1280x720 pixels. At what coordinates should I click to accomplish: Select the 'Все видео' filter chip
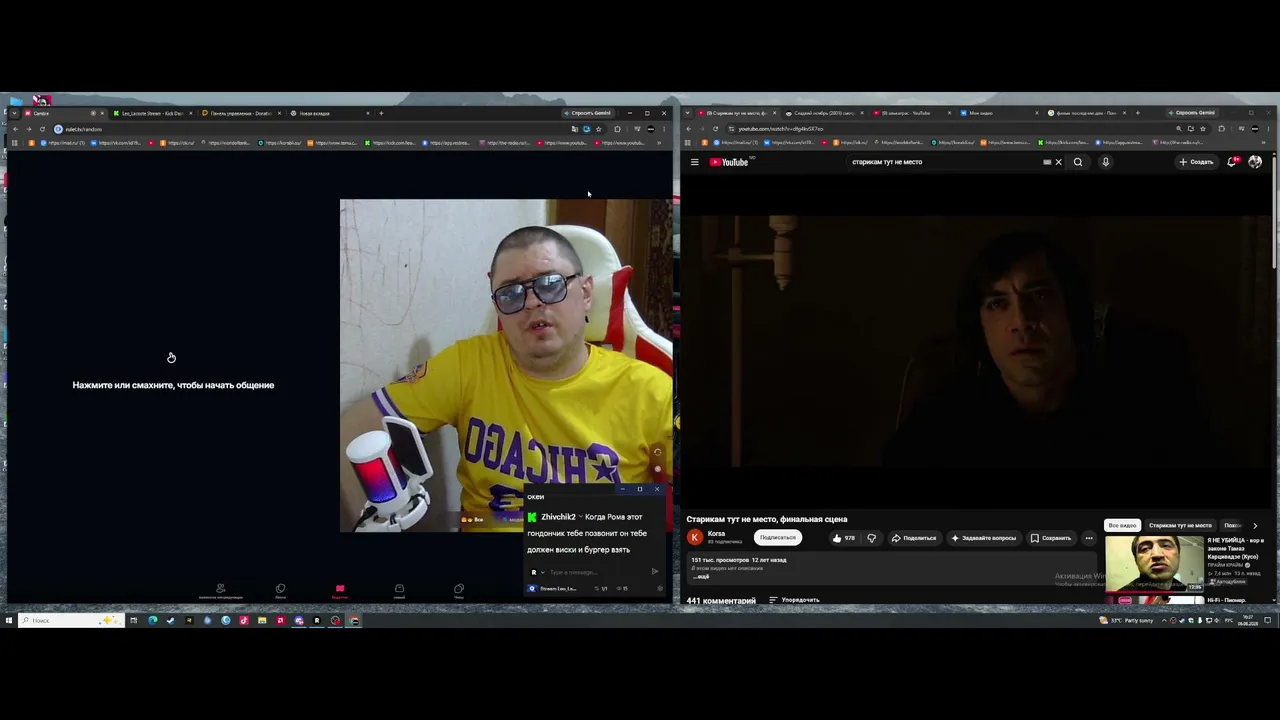[1122, 525]
